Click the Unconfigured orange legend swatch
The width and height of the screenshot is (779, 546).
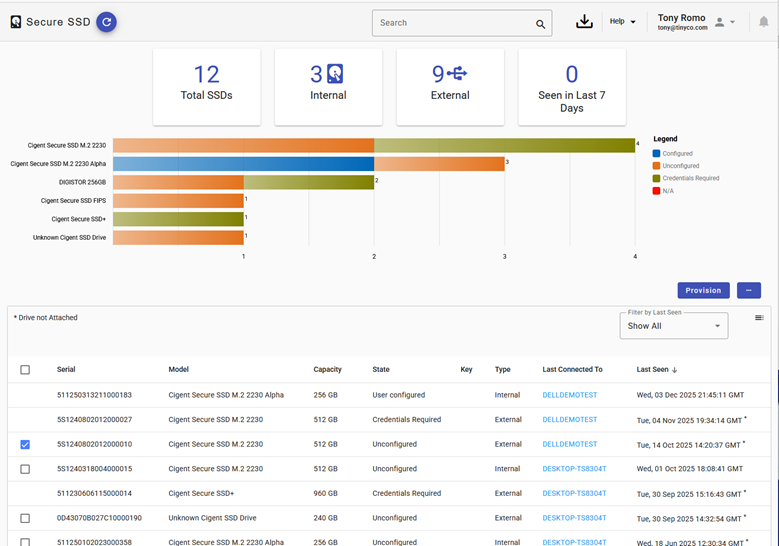tap(656, 166)
